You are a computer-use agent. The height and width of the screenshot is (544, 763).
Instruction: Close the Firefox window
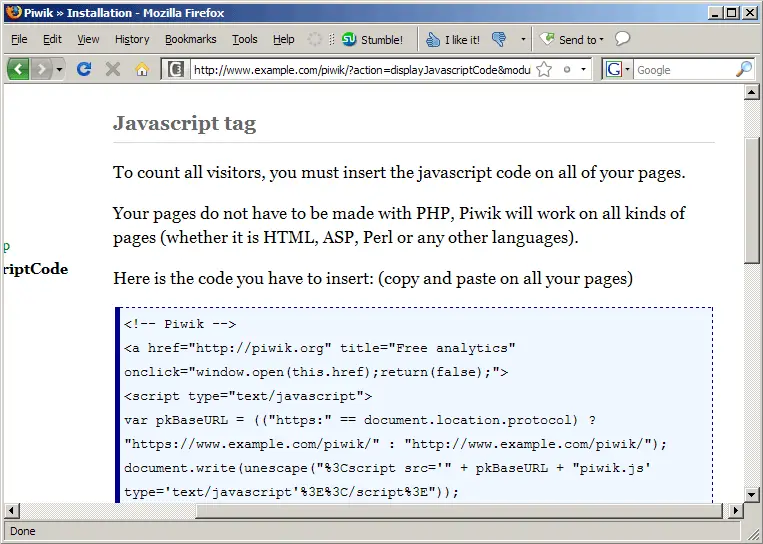pos(750,13)
